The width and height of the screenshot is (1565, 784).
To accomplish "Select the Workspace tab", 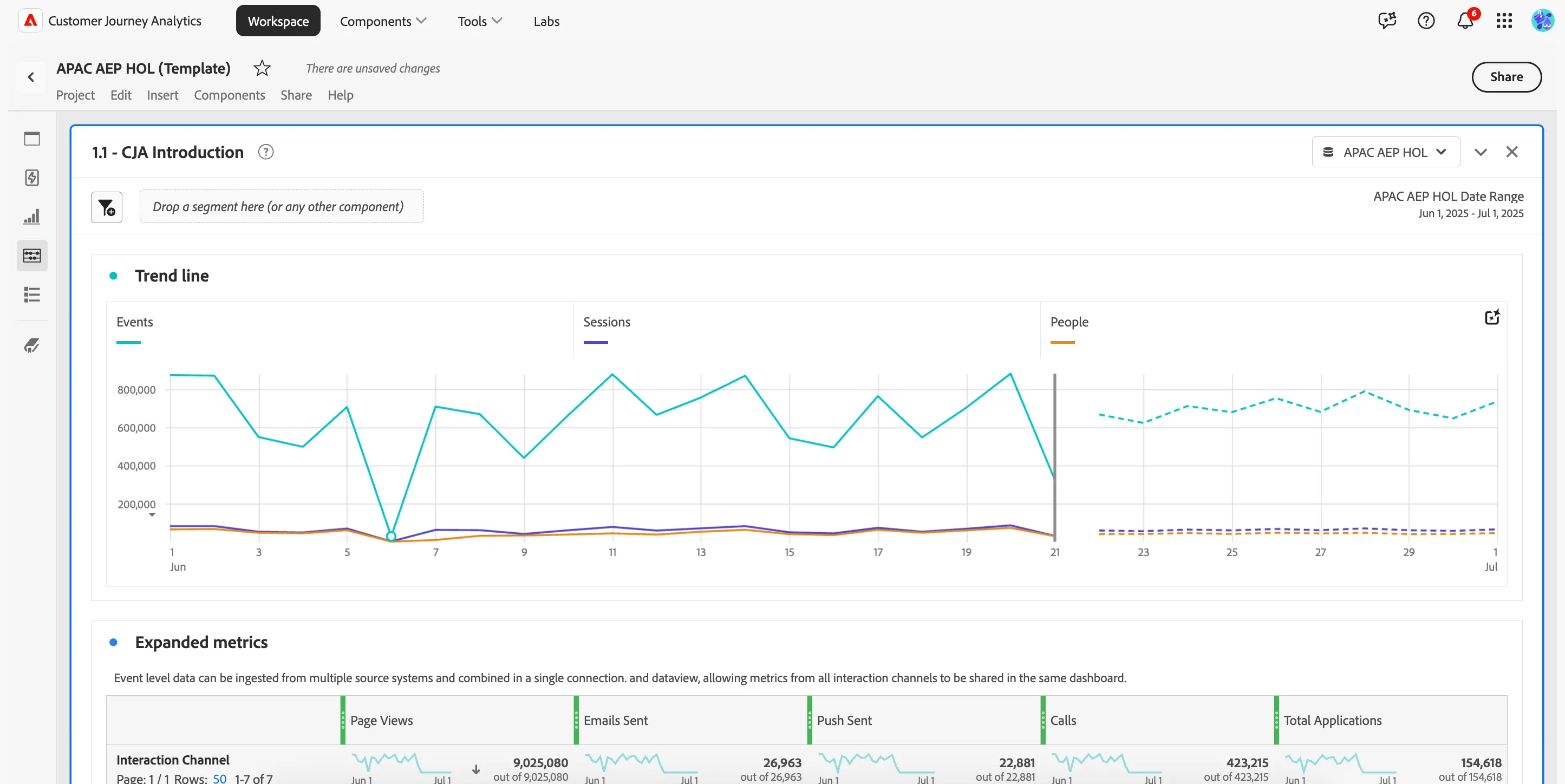I will [278, 21].
